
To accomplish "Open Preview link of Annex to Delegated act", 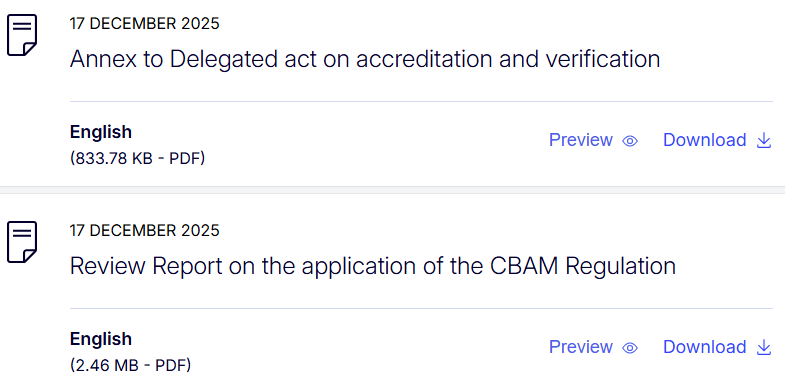I will 581,140.
